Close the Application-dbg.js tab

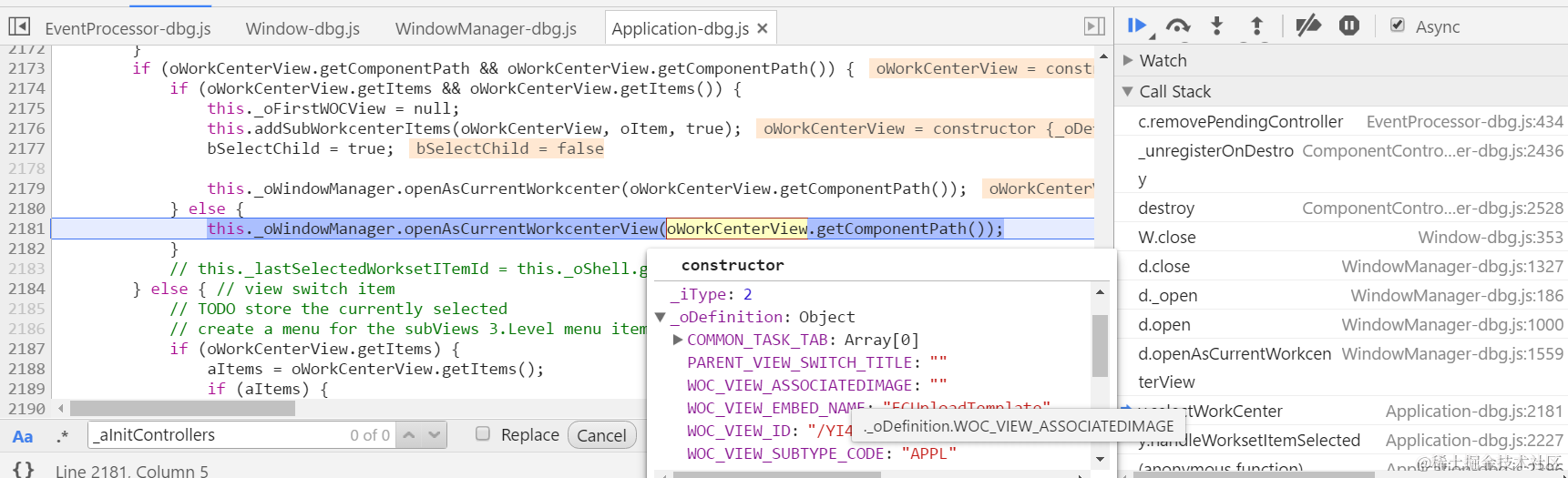(x=763, y=29)
